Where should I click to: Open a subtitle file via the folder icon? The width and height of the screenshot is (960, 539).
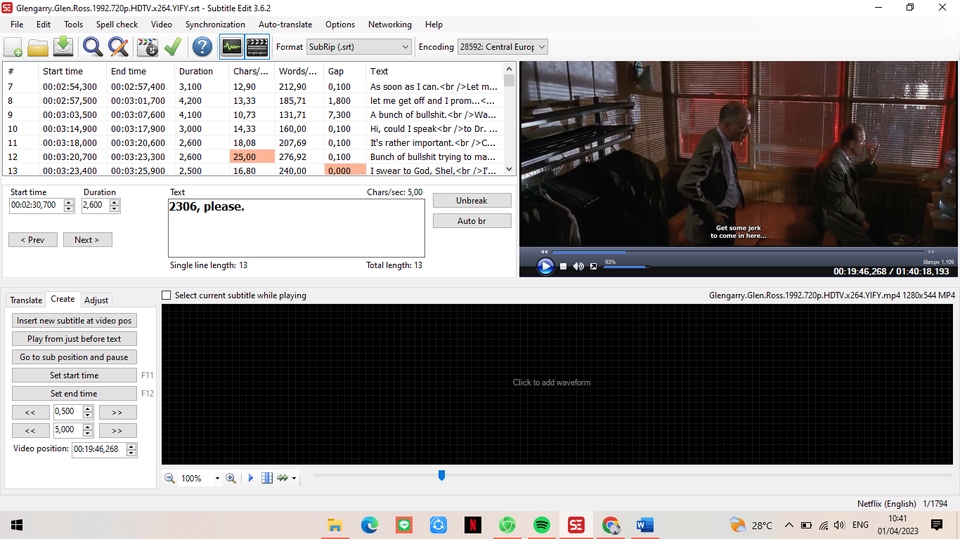(x=38, y=47)
